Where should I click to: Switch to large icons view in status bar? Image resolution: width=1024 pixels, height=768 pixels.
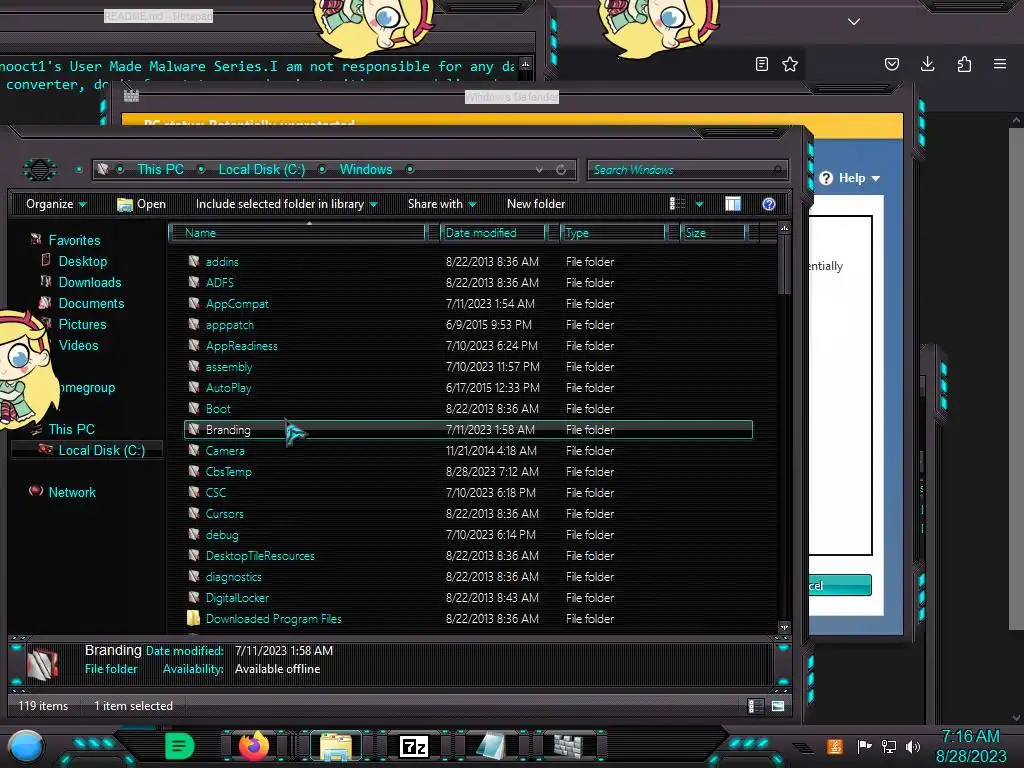pos(778,705)
